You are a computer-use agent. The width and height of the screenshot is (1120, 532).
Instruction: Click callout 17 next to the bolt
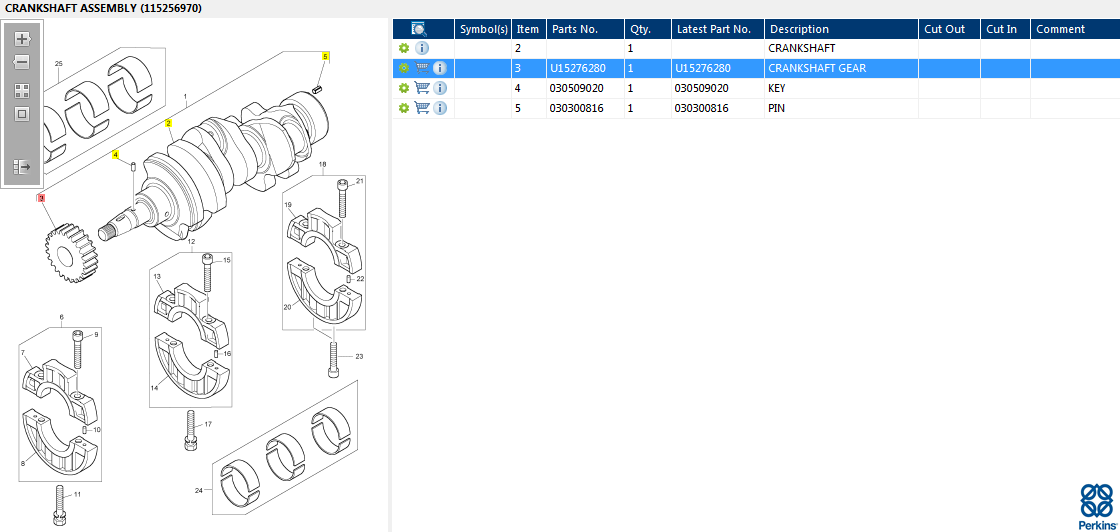coord(208,424)
